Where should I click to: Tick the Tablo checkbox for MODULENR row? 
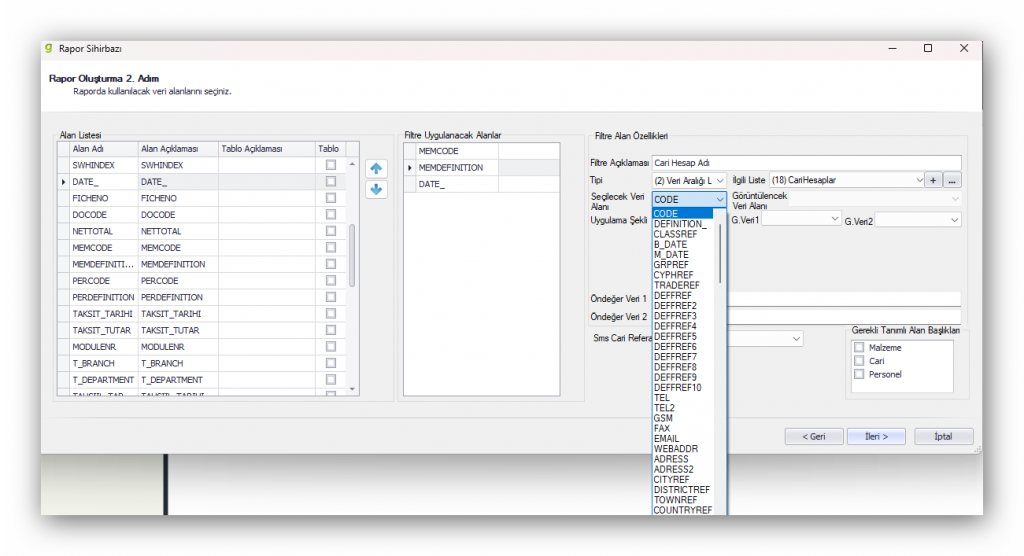pos(331,346)
